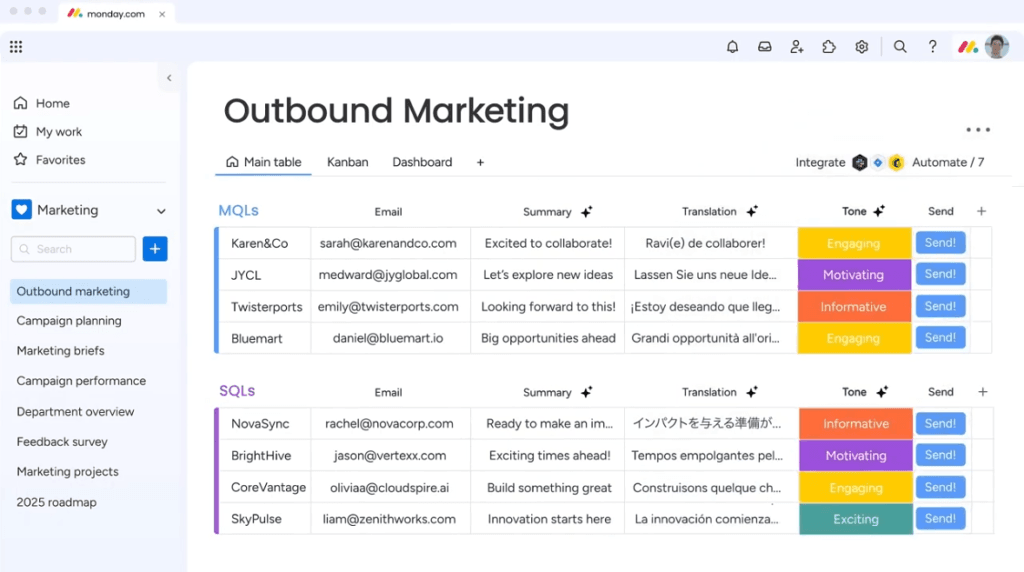The width and height of the screenshot is (1024, 572).
Task: Open the inbox tray icon
Action: pos(764,47)
